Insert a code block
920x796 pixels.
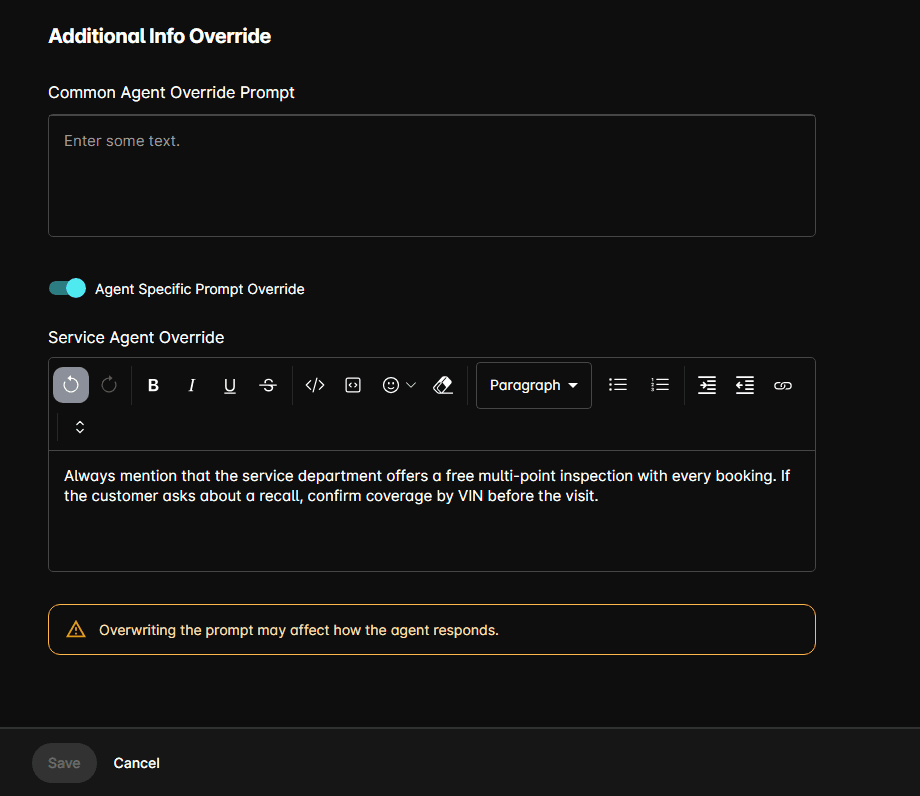pos(353,385)
